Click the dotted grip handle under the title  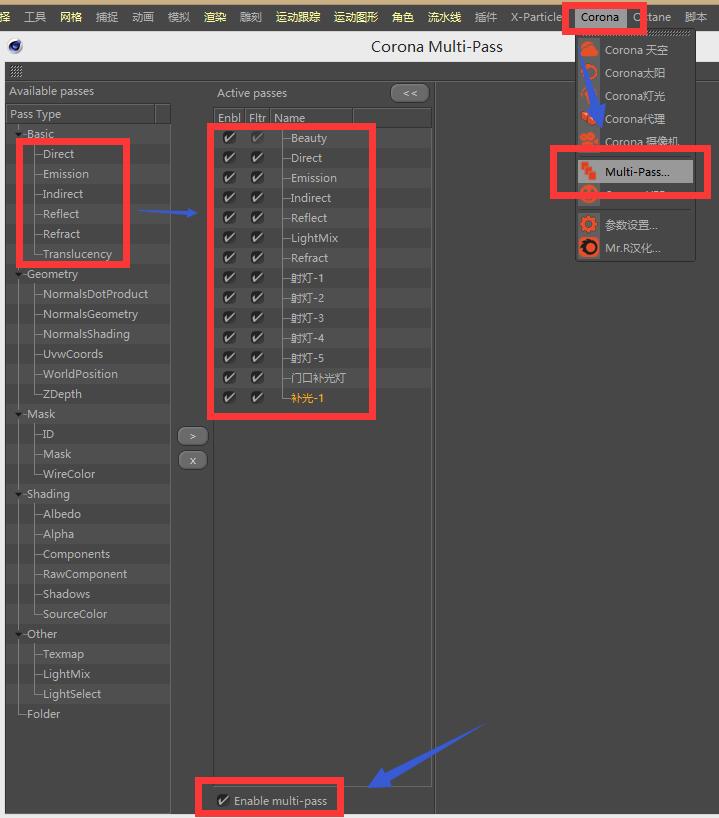[x=16, y=71]
